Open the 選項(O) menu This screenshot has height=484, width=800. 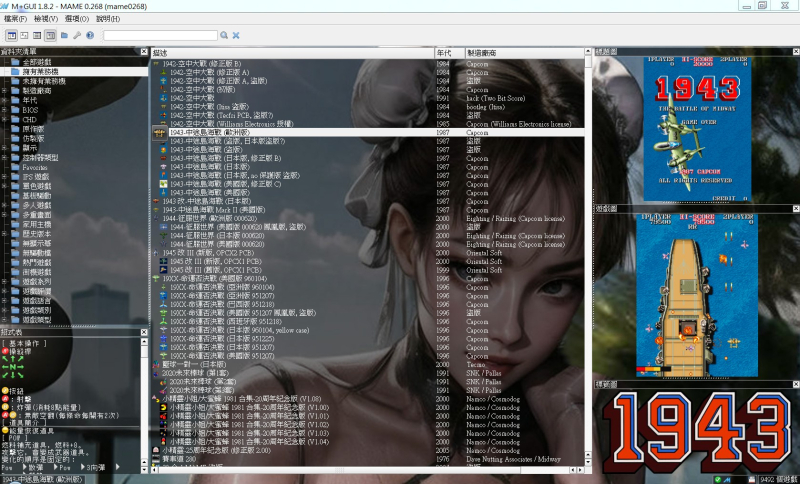point(77,19)
